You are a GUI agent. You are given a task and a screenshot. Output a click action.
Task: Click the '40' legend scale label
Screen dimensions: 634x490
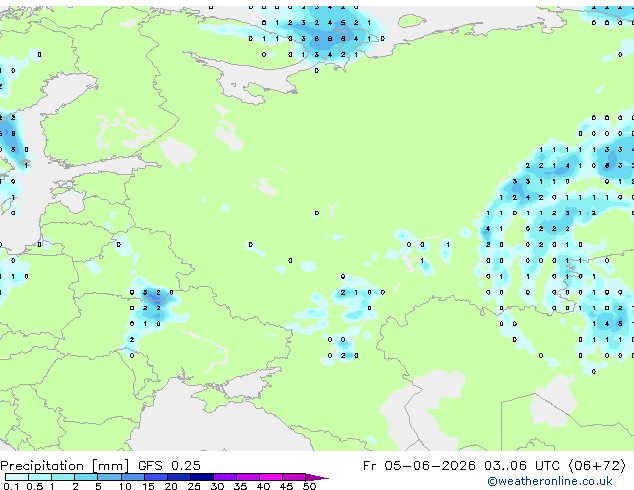point(263,486)
